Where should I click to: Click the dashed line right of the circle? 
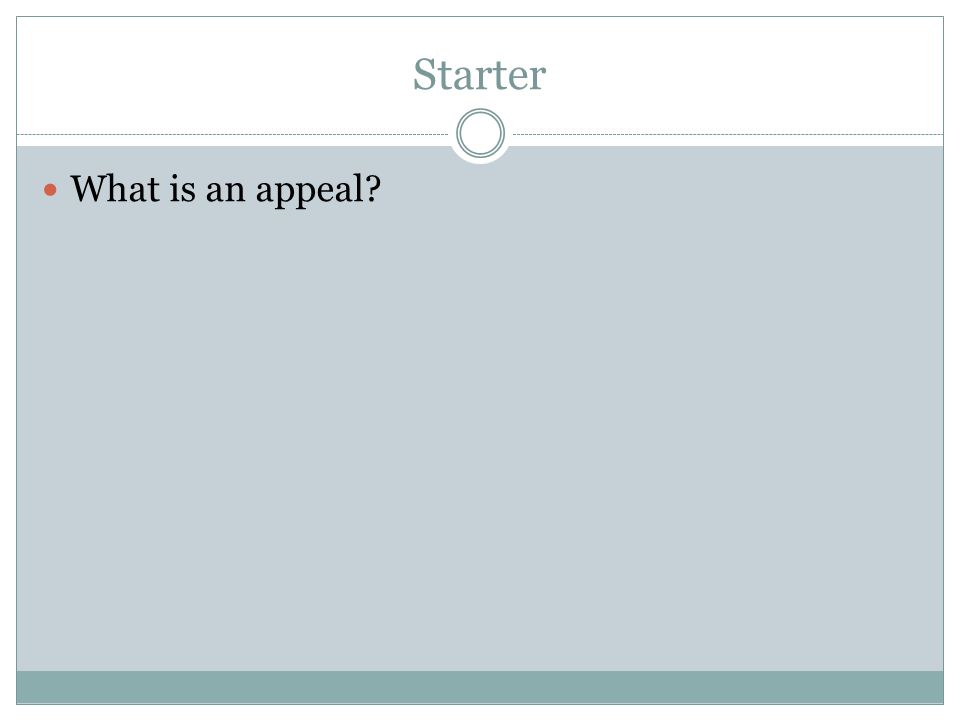click(x=728, y=134)
